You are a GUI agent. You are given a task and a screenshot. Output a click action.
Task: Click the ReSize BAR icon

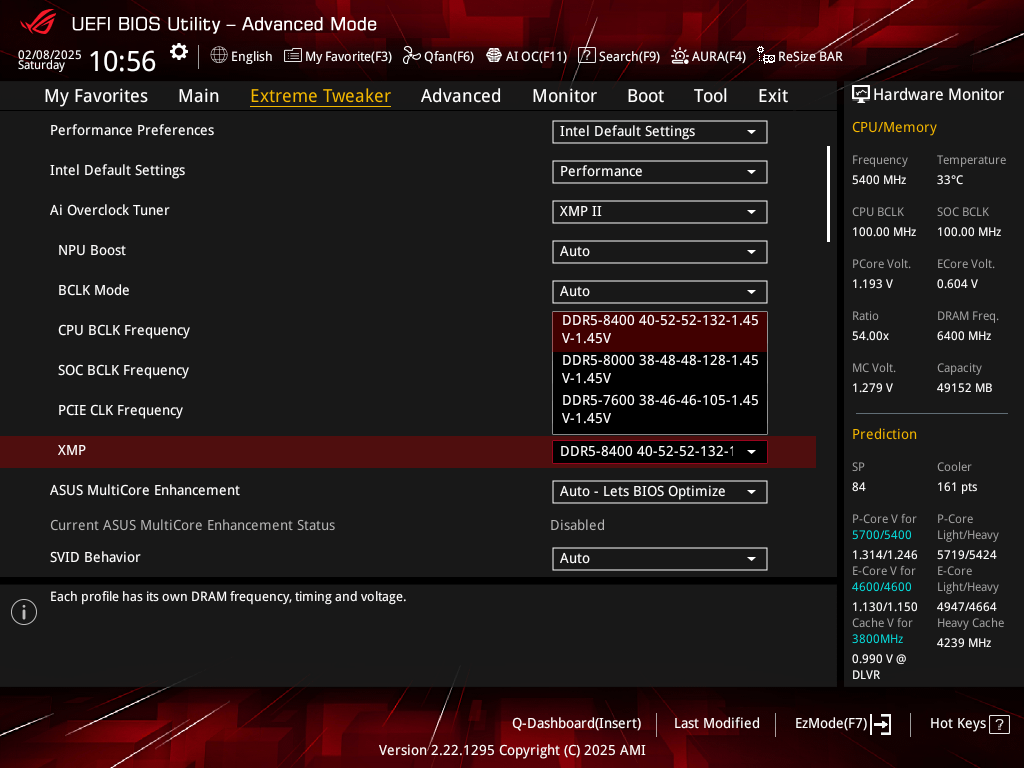pos(765,56)
